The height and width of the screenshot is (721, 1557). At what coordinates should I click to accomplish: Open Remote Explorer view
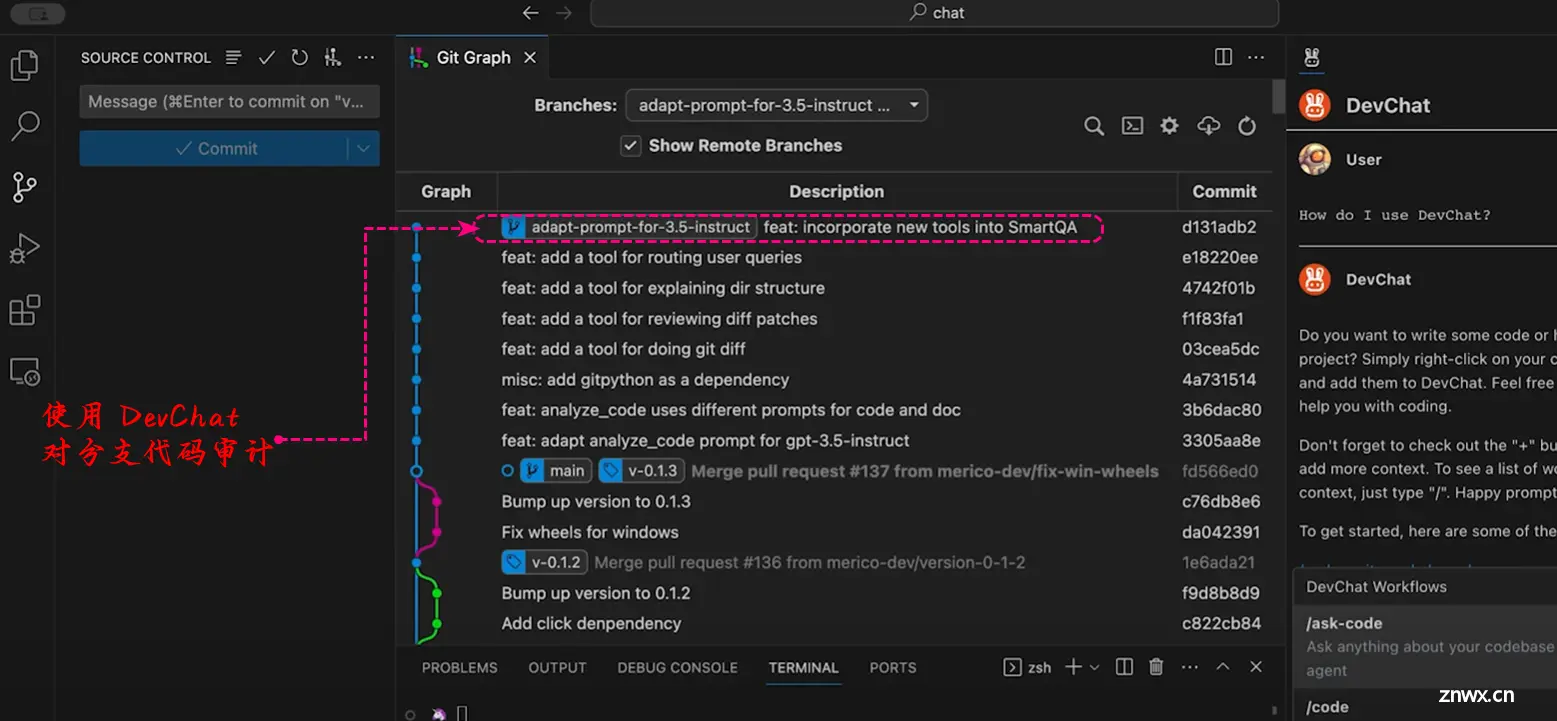24,371
